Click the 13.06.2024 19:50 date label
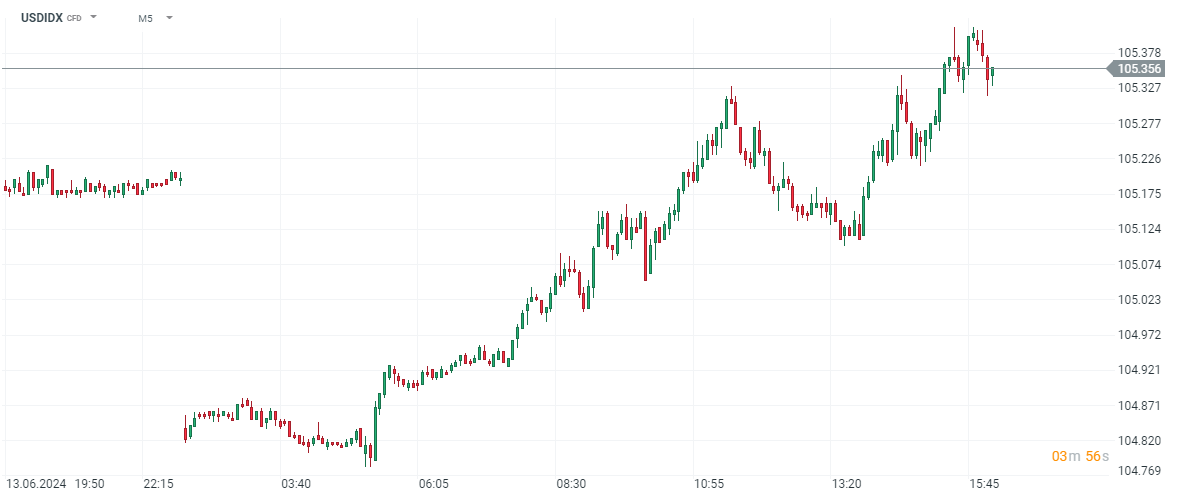Image resolution: width=1177 pixels, height=501 pixels. pos(56,484)
